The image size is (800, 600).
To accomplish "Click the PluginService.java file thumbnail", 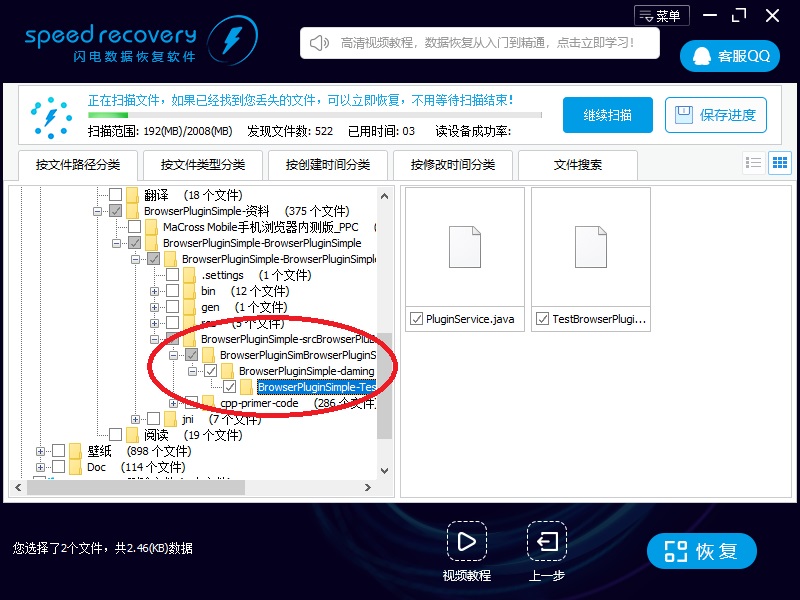I will [x=465, y=245].
